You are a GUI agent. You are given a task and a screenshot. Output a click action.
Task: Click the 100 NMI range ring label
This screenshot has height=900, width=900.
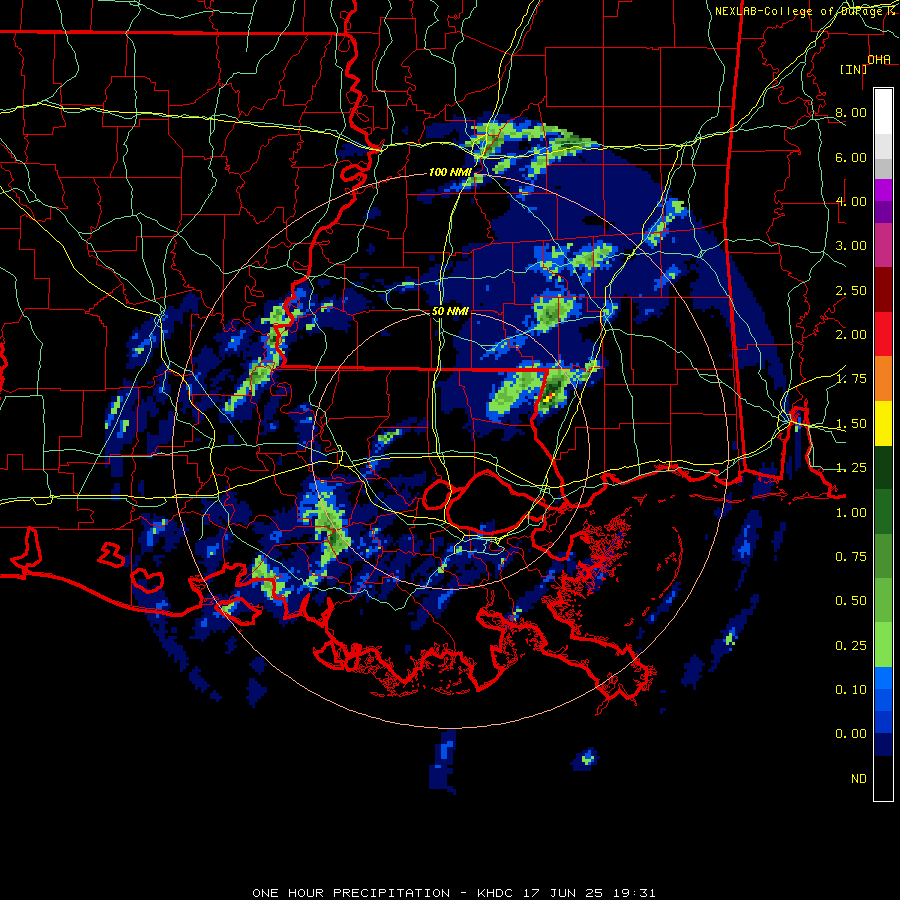click(449, 172)
